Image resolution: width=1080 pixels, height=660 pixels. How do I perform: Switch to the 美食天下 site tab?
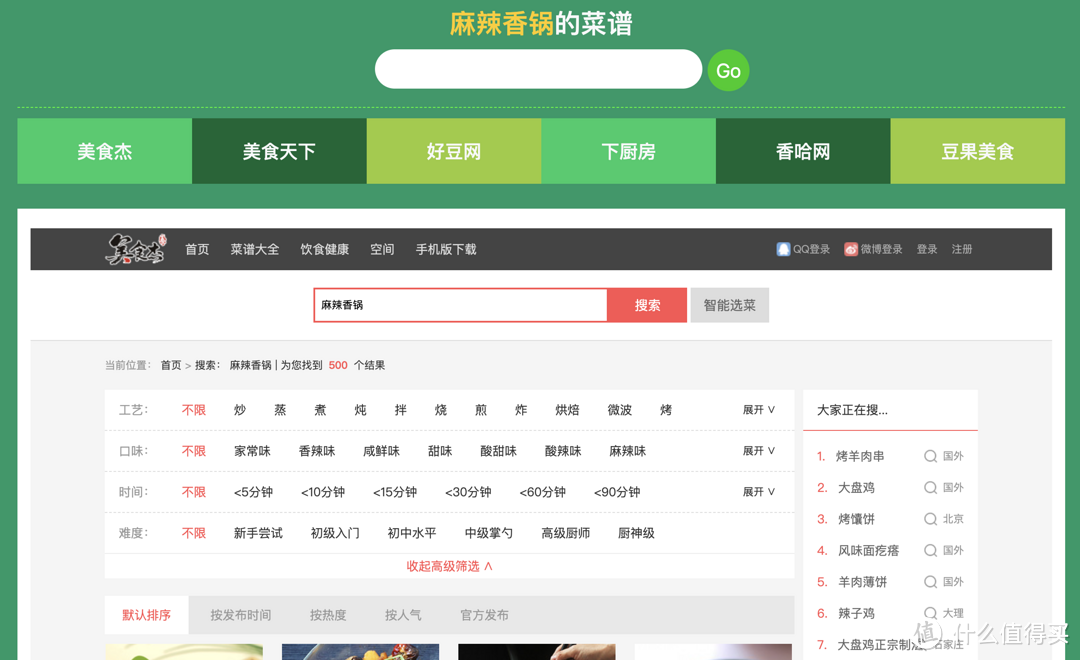pyautogui.click(x=279, y=151)
